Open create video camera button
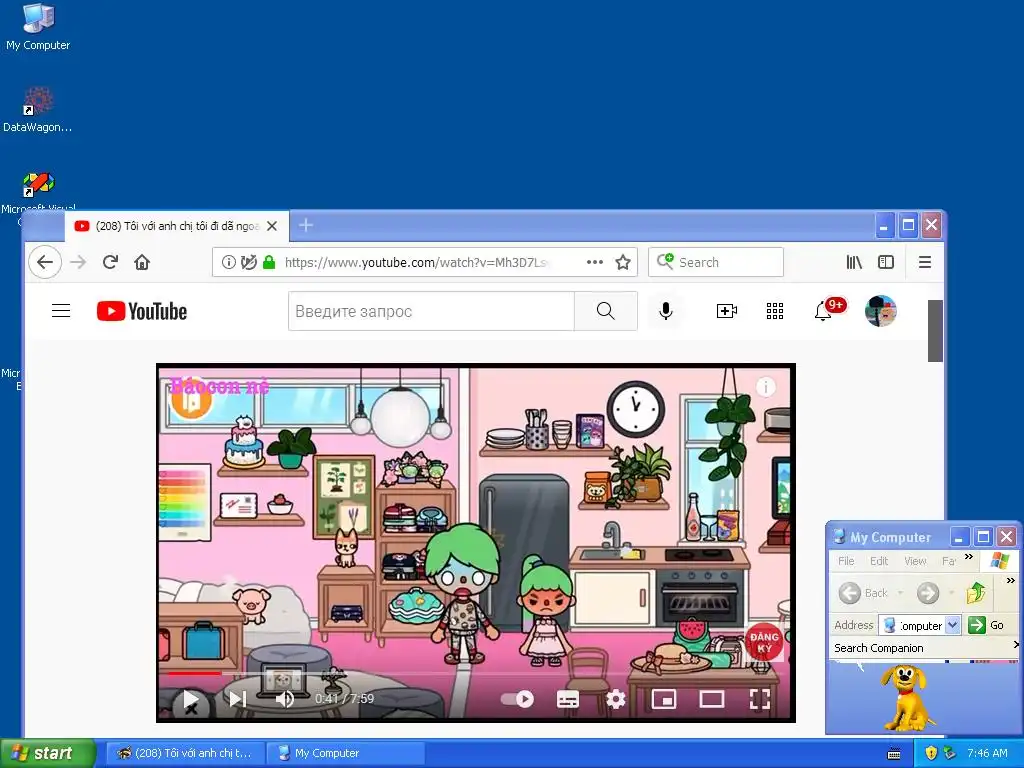 point(727,312)
